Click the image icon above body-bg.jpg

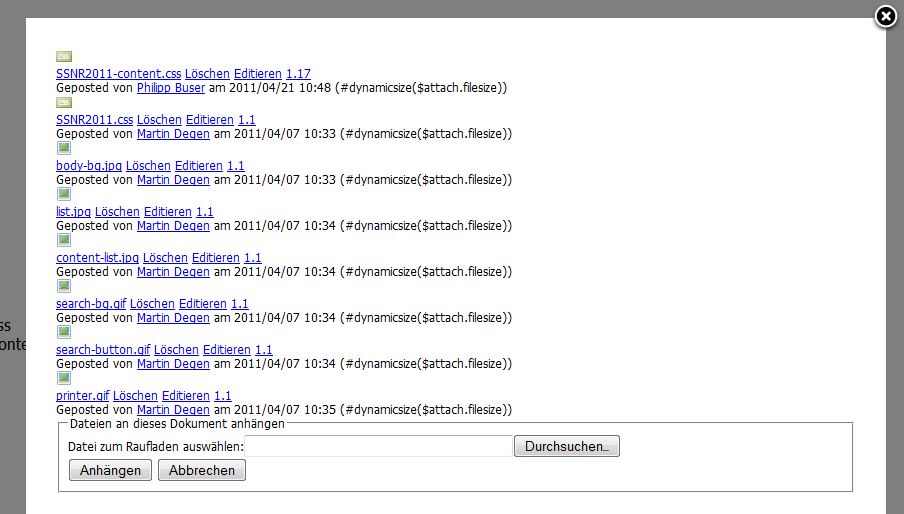pos(63,148)
